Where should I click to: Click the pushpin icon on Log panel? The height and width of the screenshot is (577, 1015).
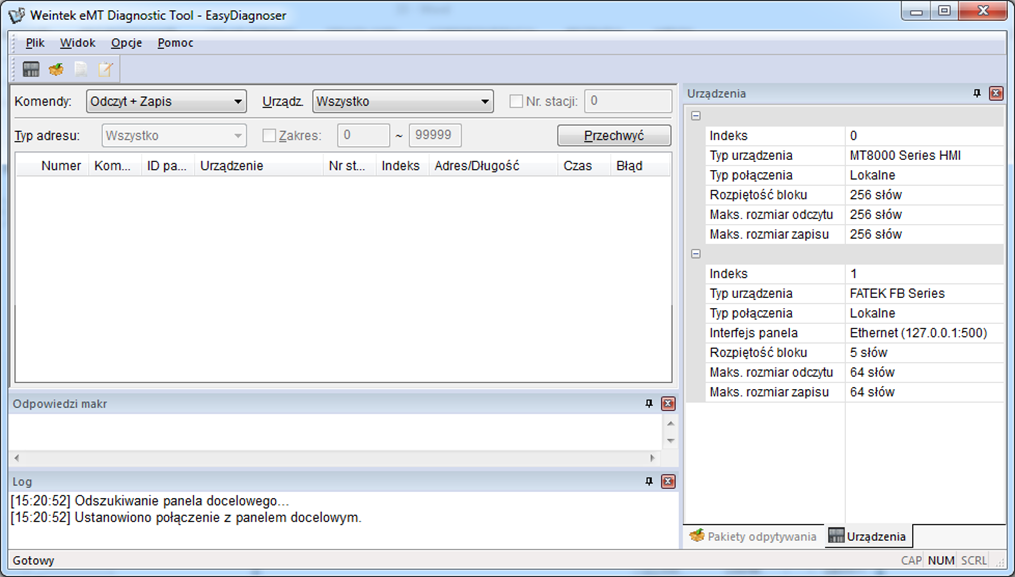[x=649, y=481]
